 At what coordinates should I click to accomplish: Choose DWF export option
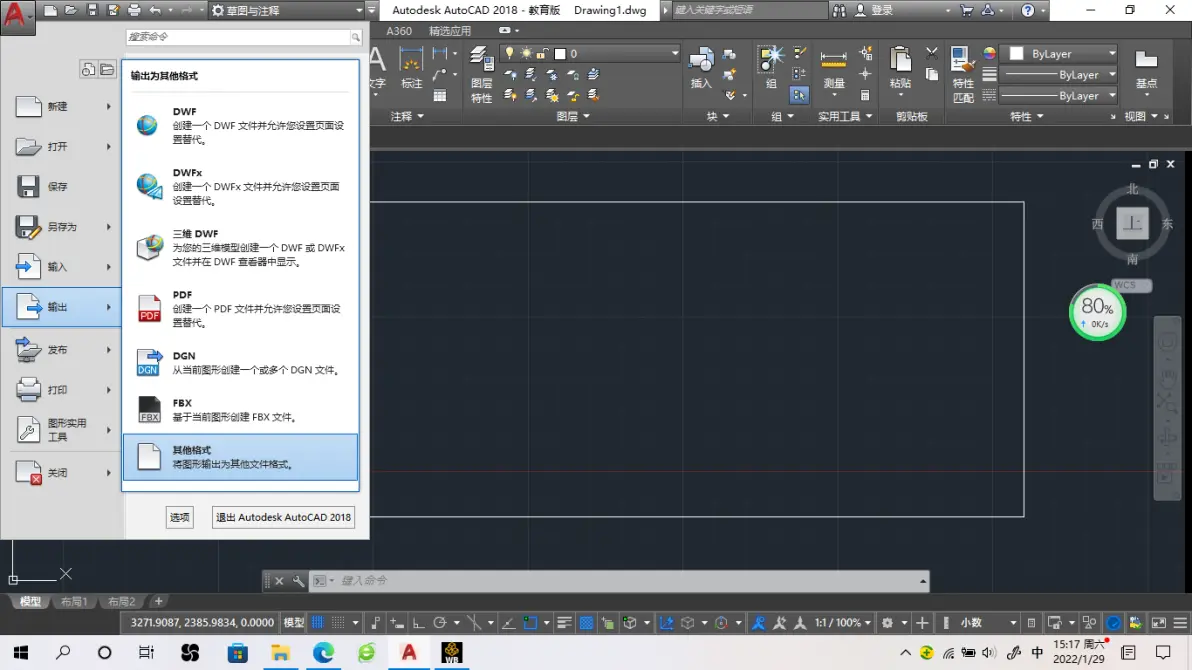click(x=240, y=125)
